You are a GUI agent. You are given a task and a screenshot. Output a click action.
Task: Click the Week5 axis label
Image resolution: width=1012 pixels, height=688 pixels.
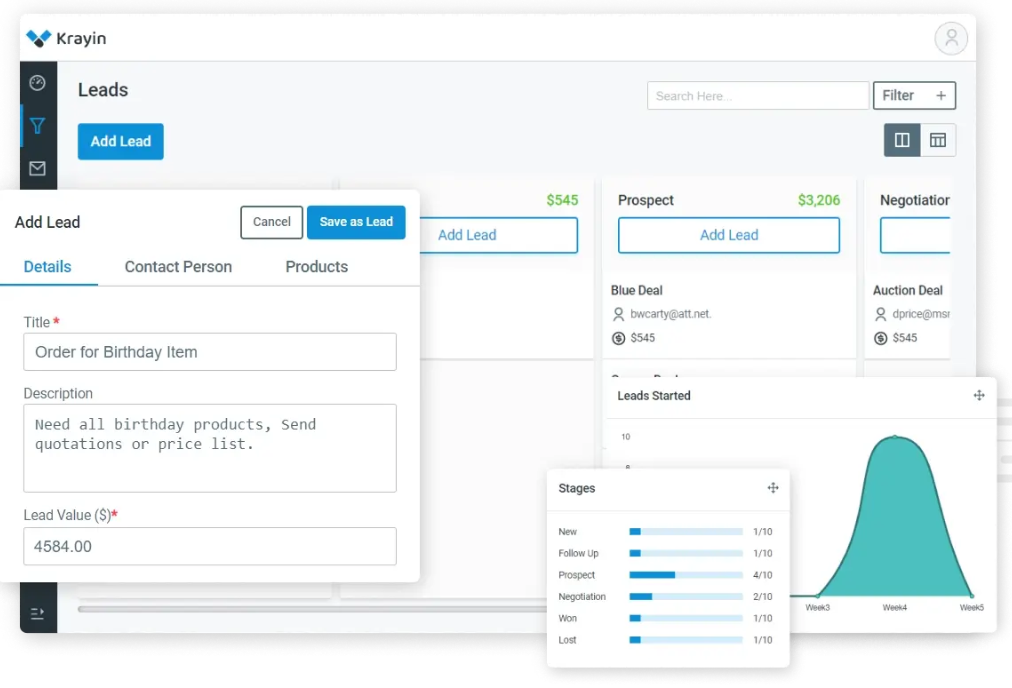(971, 607)
